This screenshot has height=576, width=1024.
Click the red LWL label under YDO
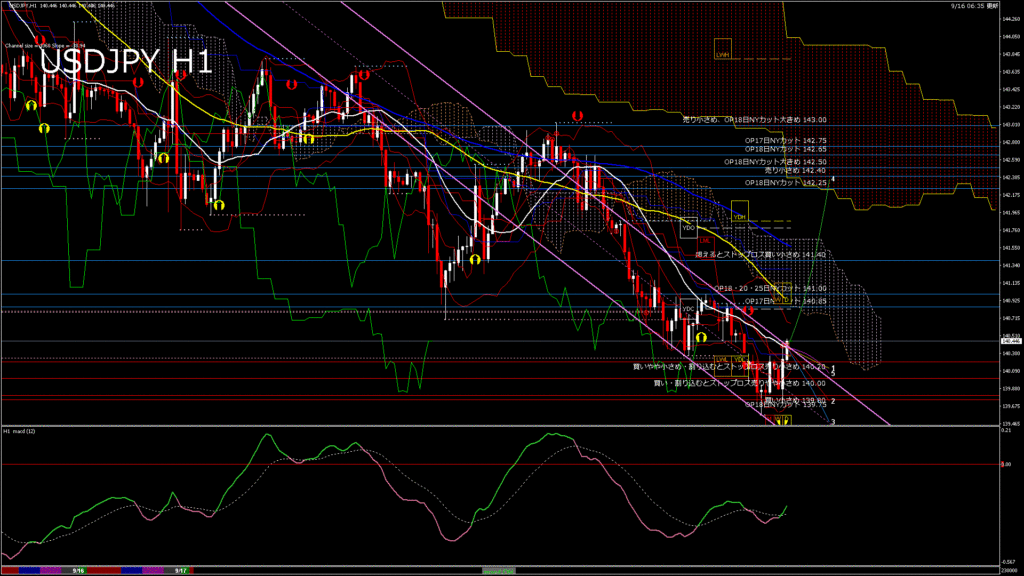coord(704,240)
